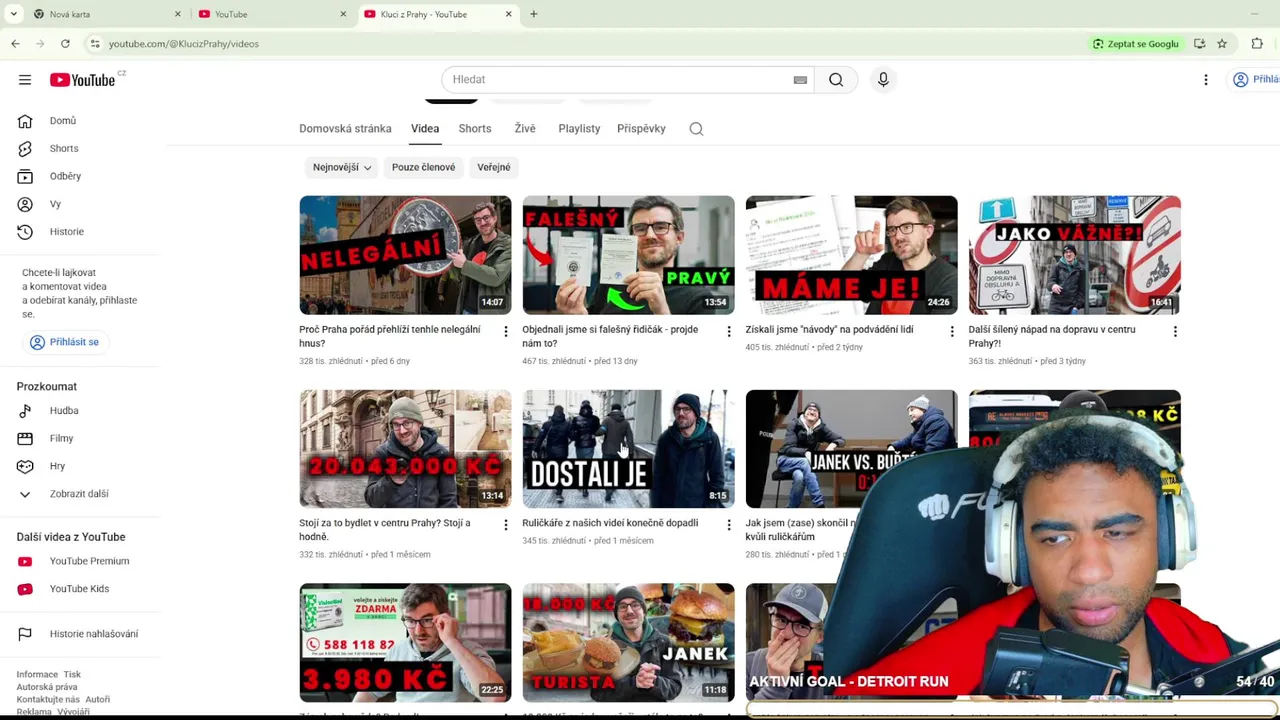Open options for 'Získali jsme návody' video
Viewport: 1280px width, 720px height.
[951, 331]
